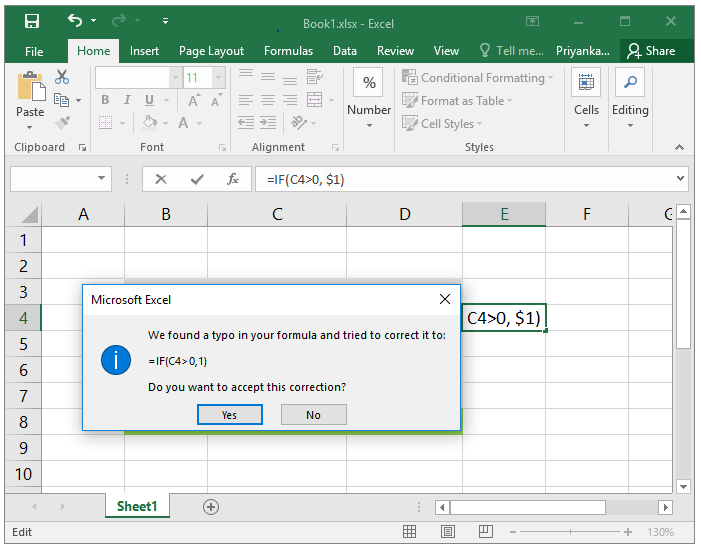Open the Cells group menu
Image resolution: width=701 pixels, height=550 pixels.
tap(586, 98)
